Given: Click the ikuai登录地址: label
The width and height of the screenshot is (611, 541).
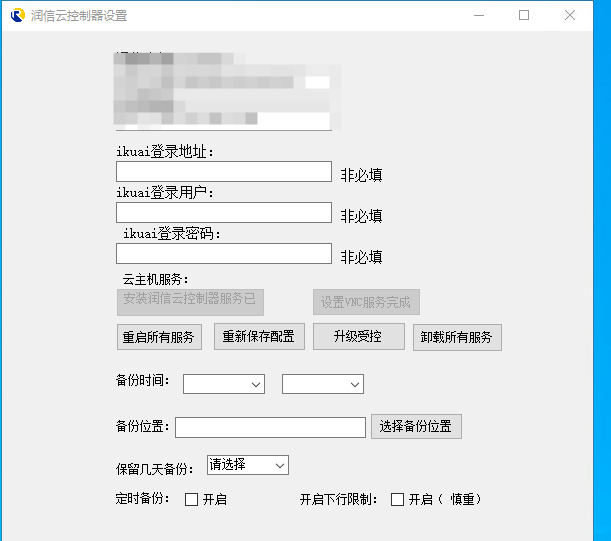Looking at the screenshot, I should point(165,151).
